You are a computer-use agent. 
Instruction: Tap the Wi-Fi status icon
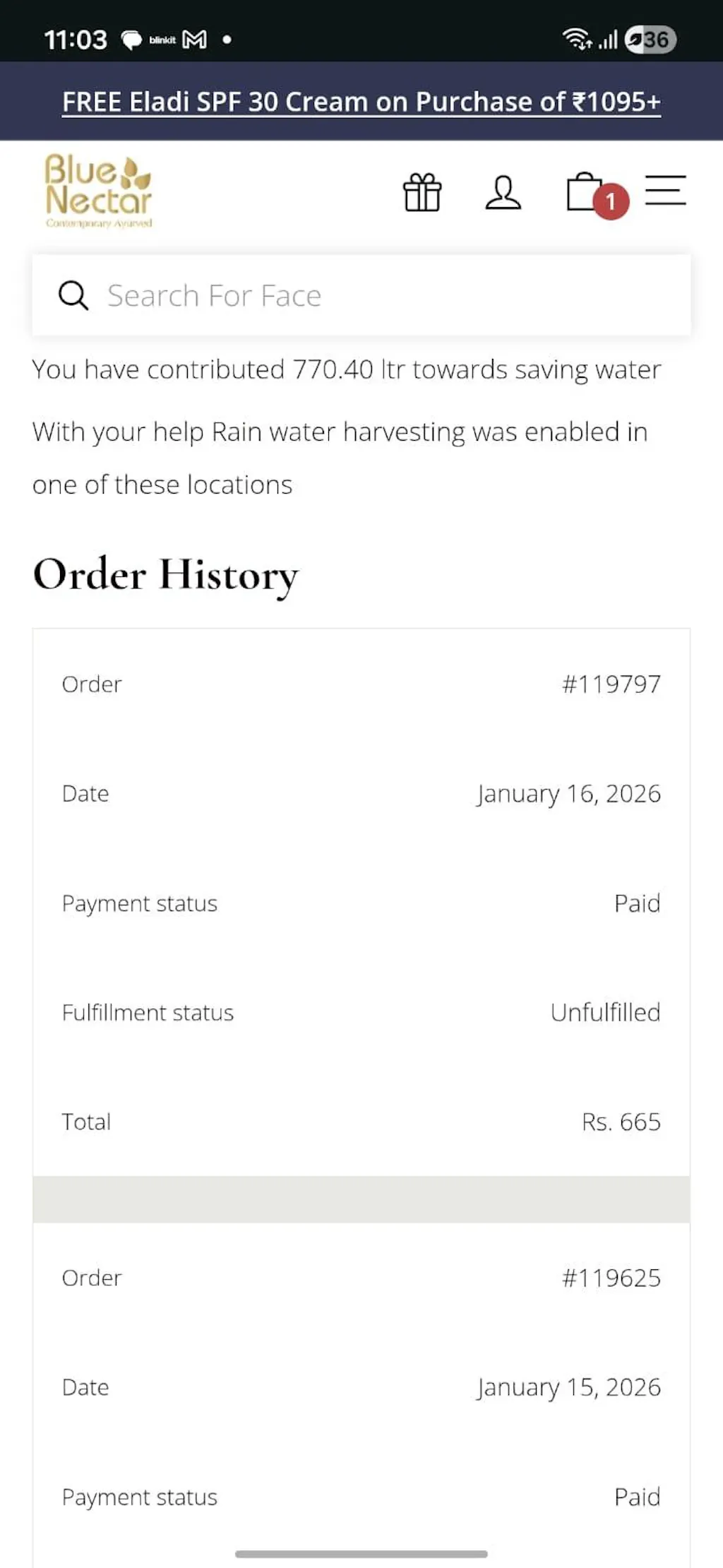576,40
